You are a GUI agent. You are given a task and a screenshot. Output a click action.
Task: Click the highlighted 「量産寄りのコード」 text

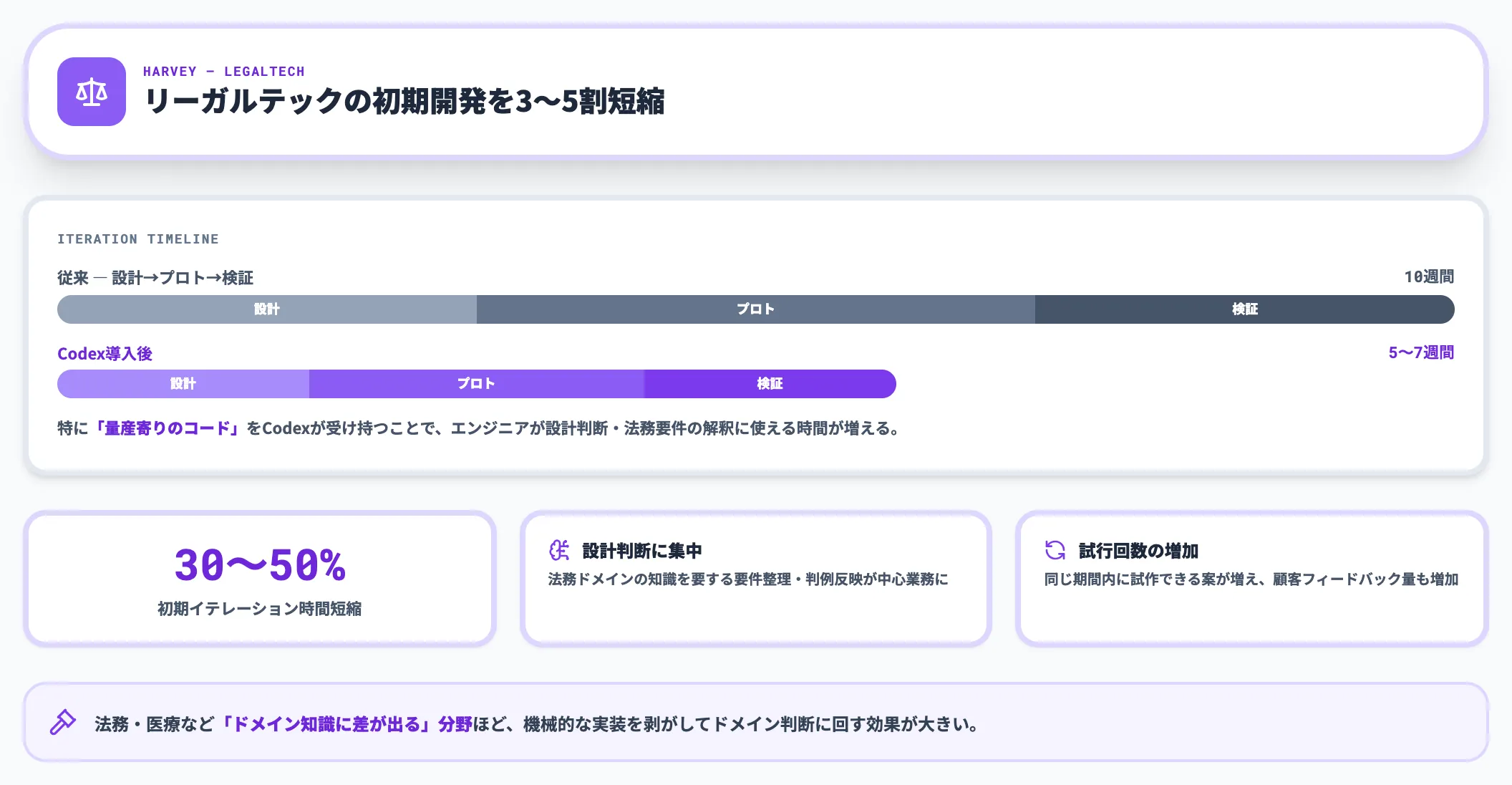pos(167,428)
